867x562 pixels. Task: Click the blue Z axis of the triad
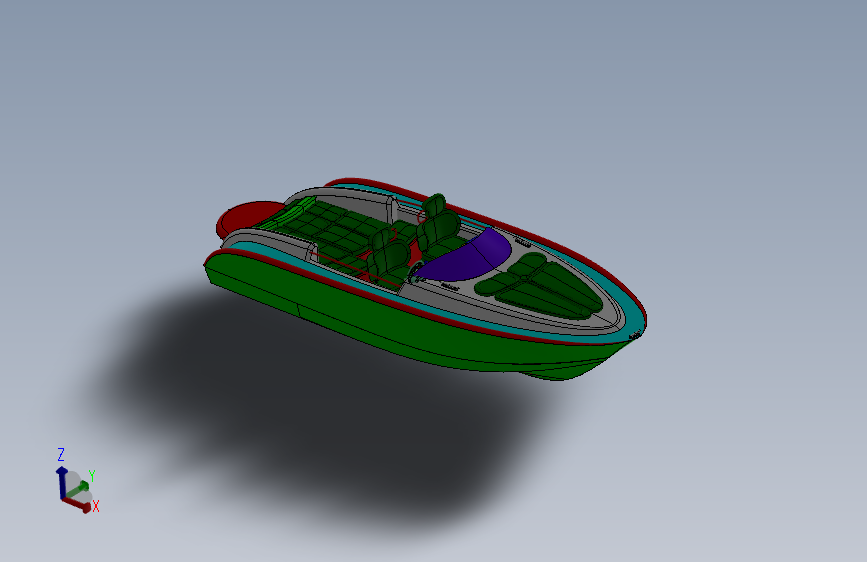[x=61, y=483]
